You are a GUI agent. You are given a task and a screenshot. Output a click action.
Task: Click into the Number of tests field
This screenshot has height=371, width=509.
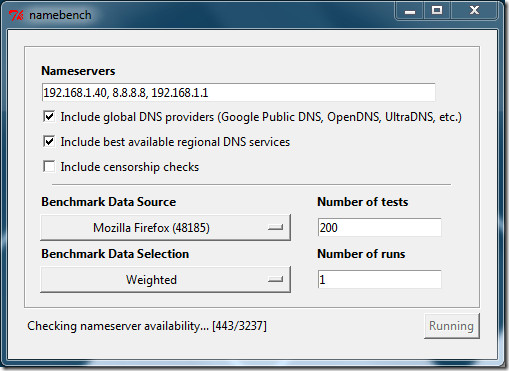380,228
